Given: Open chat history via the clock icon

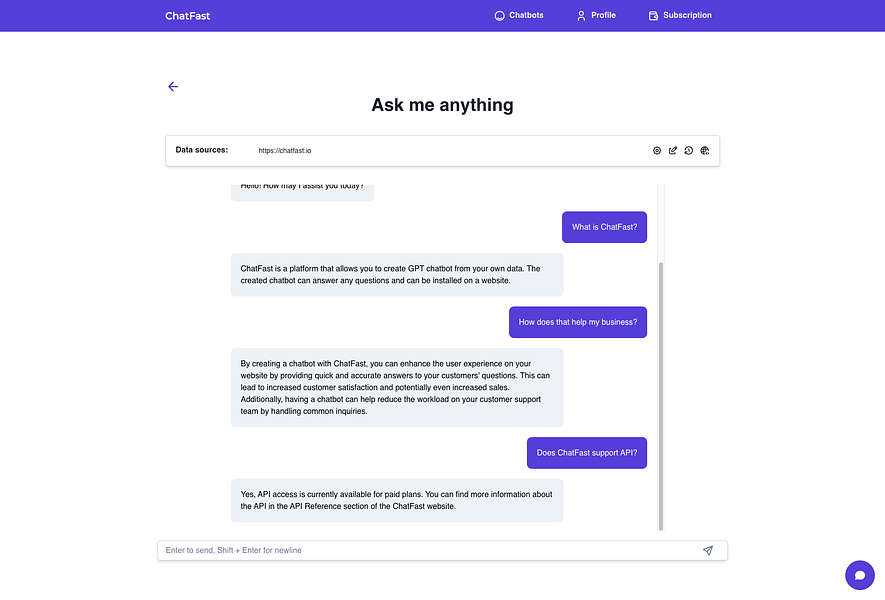Looking at the screenshot, I should click(x=688, y=150).
